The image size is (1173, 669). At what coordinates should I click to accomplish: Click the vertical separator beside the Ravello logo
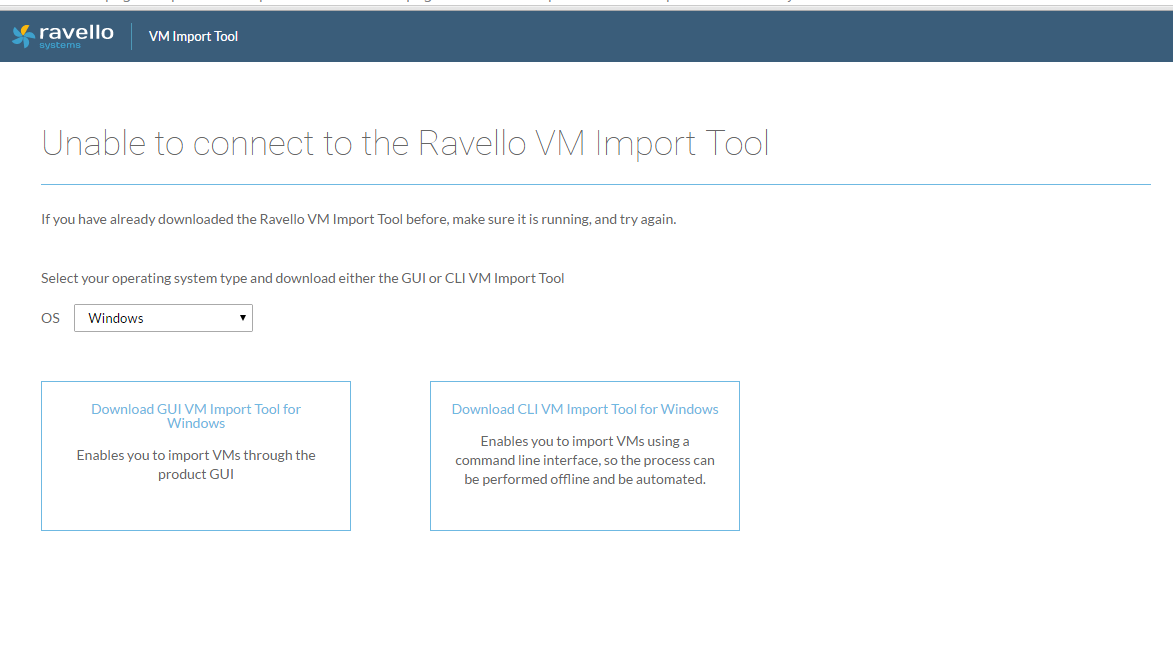point(132,36)
